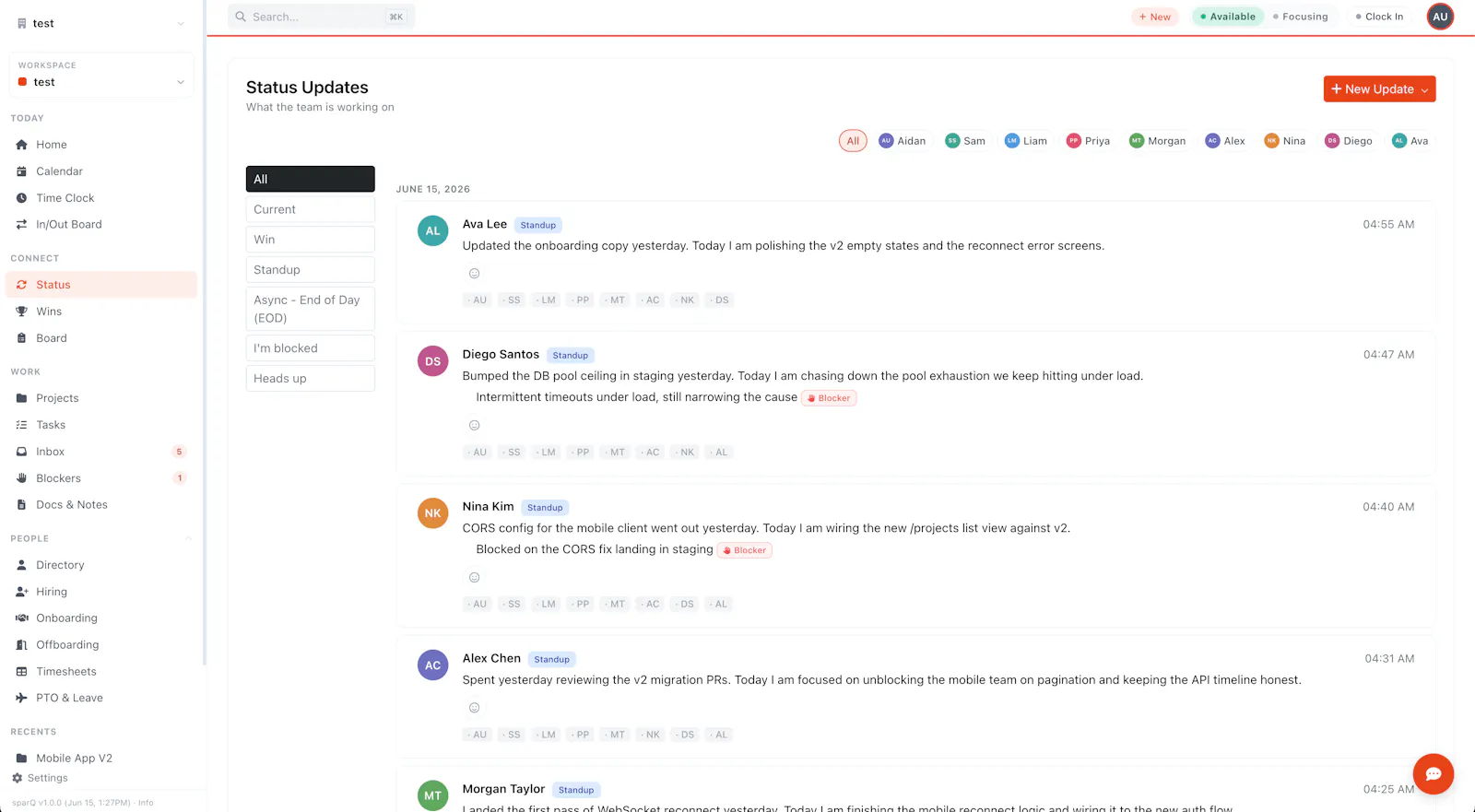Click Blocker badge on Nina's update

[745, 550]
